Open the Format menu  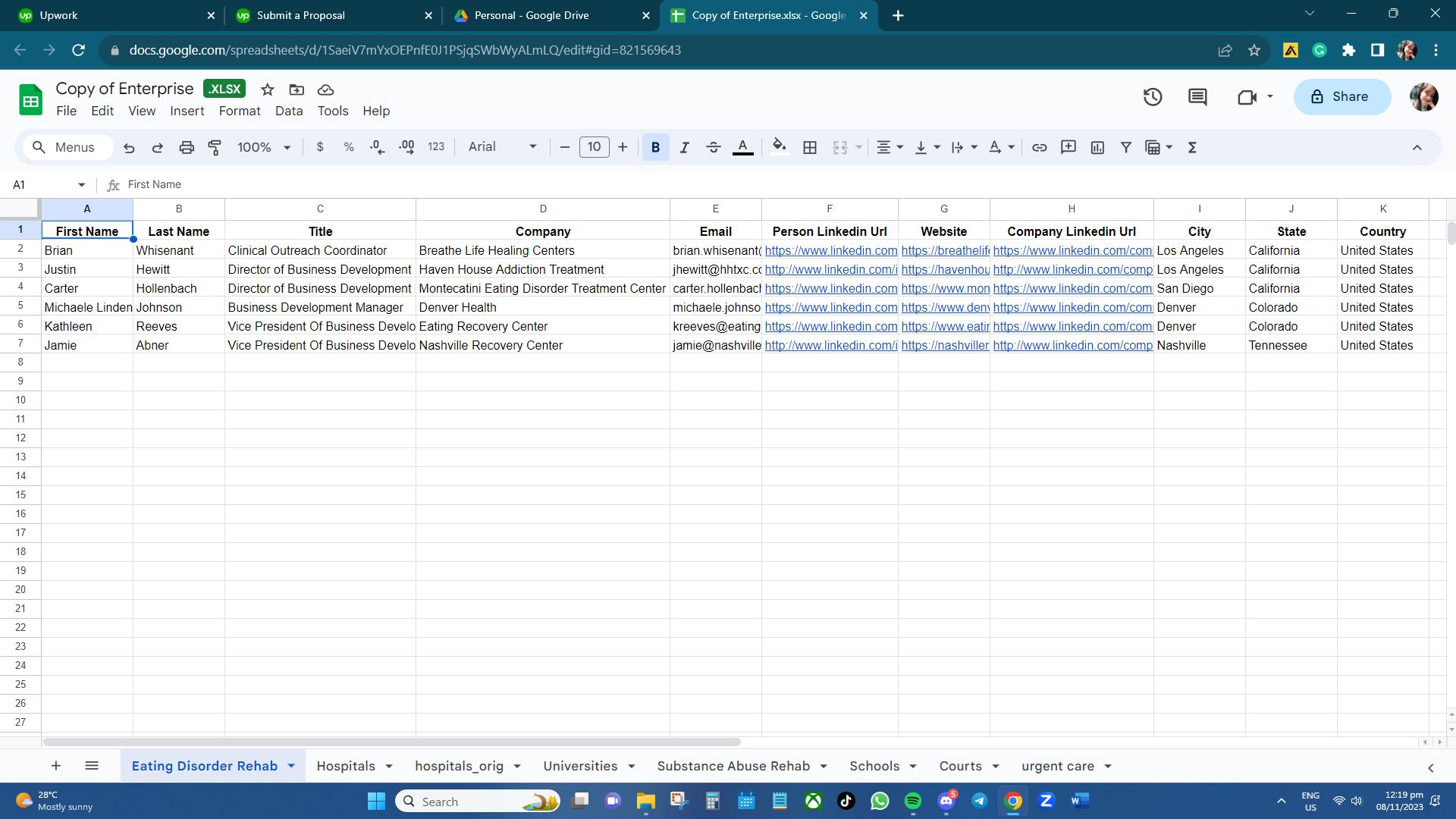point(239,111)
